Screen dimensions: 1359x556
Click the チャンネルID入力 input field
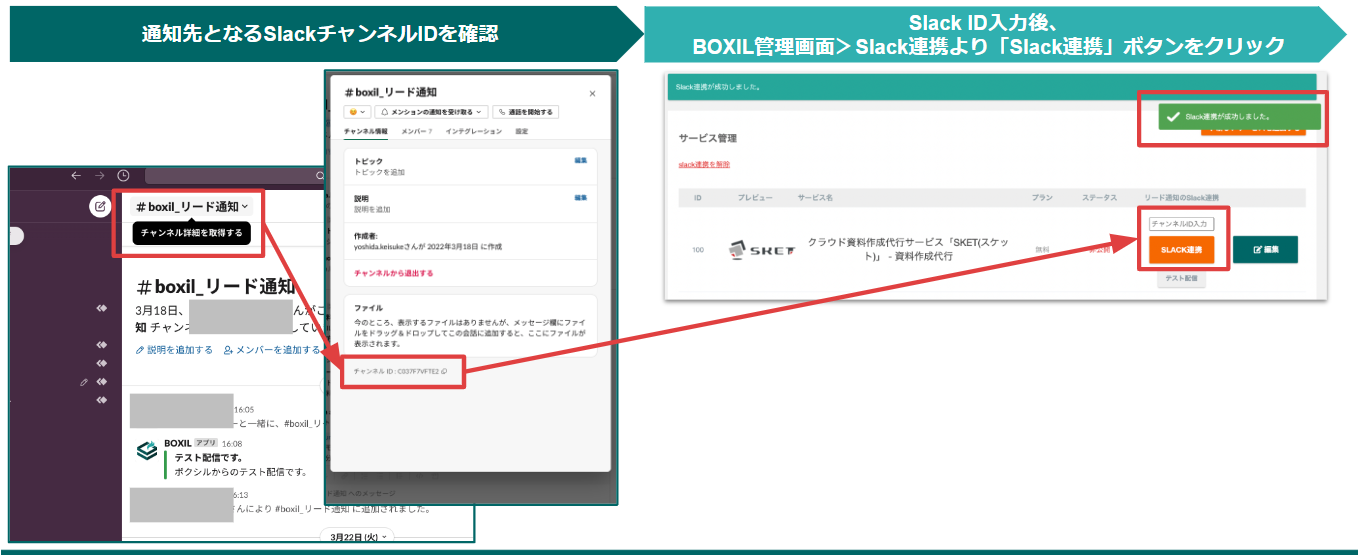1181,224
